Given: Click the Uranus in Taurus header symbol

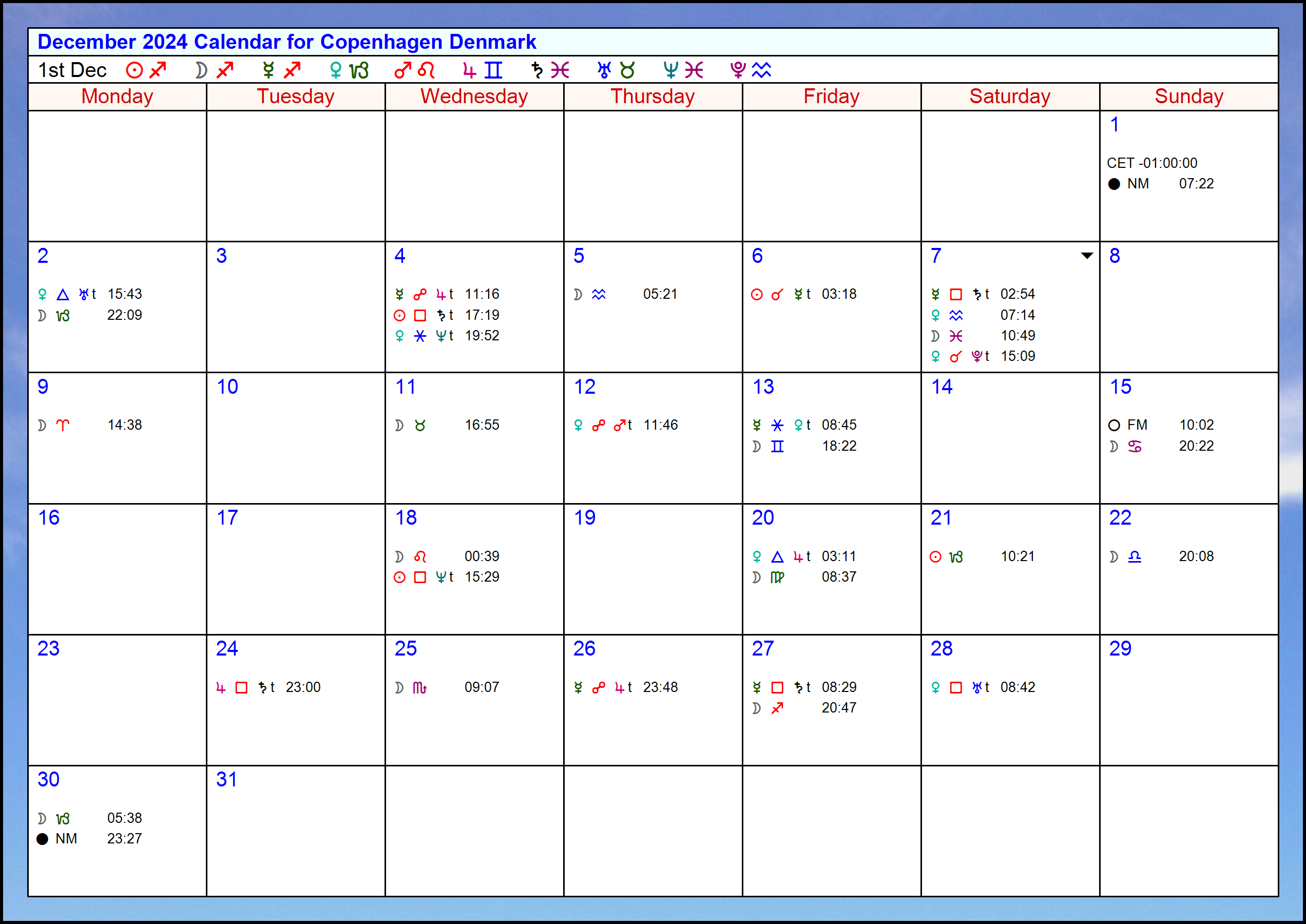Looking at the screenshot, I should [617, 70].
